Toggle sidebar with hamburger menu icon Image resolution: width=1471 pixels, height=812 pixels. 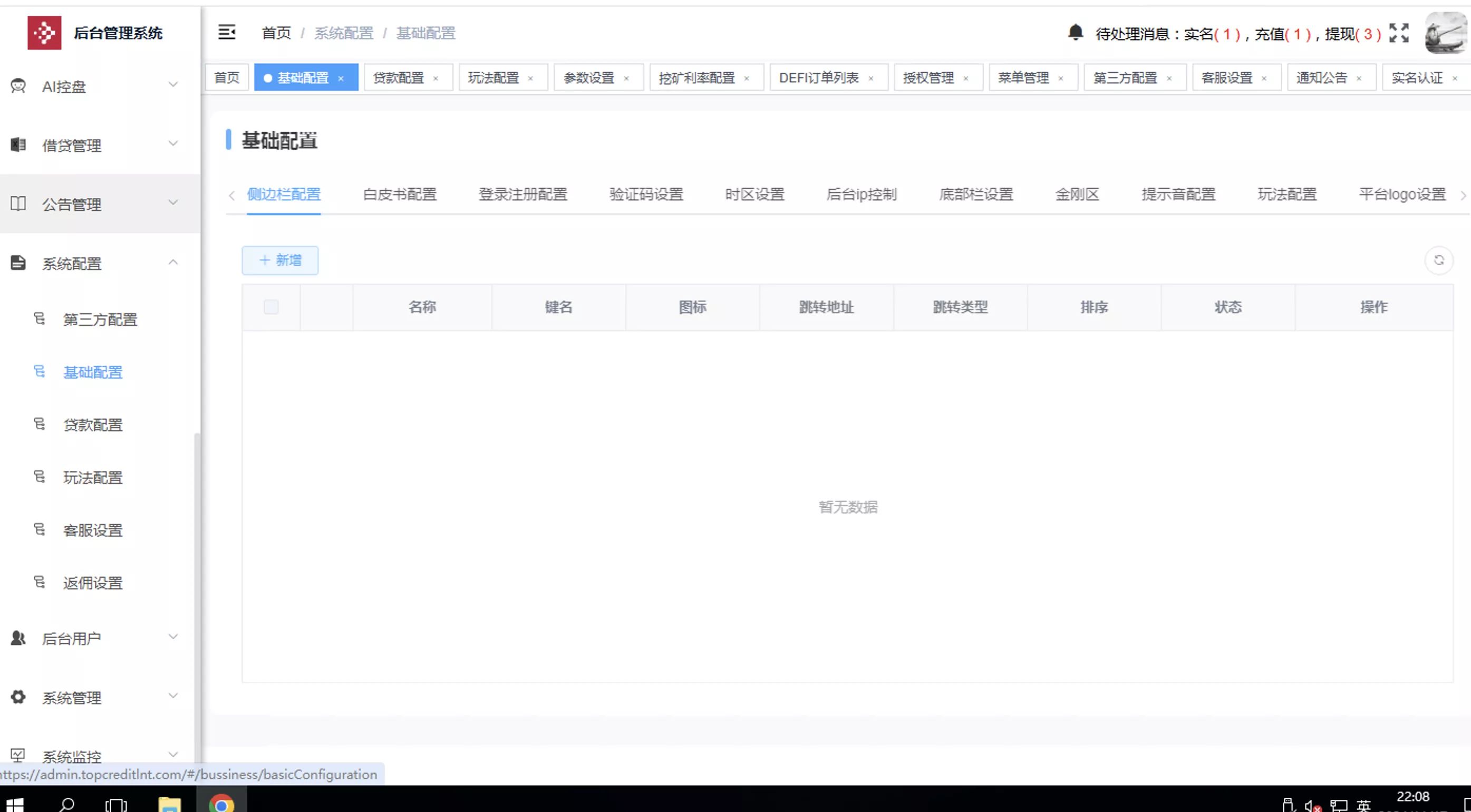coord(227,33)
